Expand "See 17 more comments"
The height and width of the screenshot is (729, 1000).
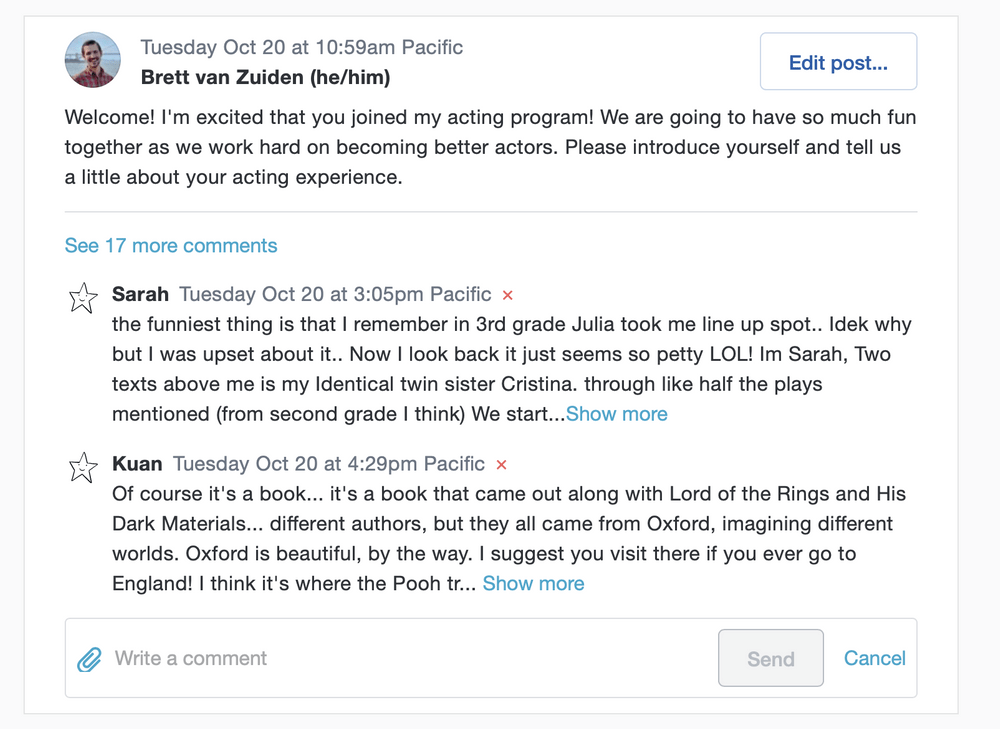(171, 246)
